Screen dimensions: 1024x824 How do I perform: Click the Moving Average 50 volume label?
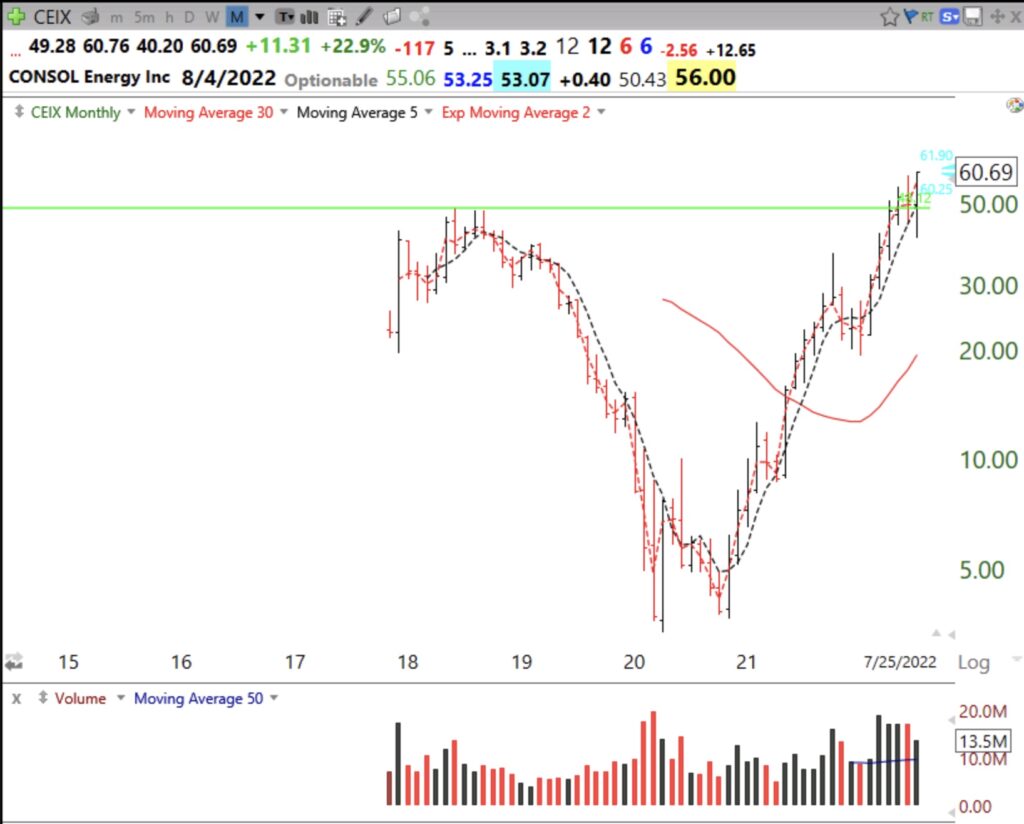click(x=198, y=698)
